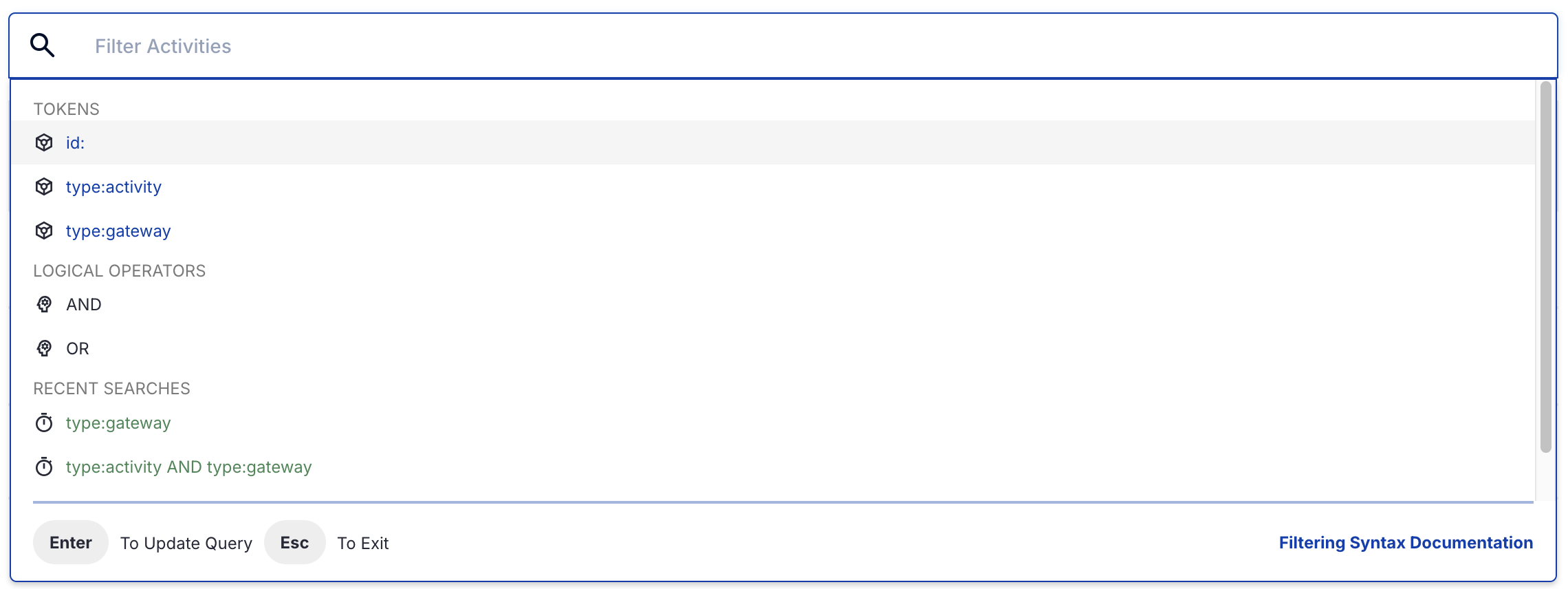The image size is (1568, 589).
Task: Open Filtering Syntax Documentation link
Action: pos(1406,543)
